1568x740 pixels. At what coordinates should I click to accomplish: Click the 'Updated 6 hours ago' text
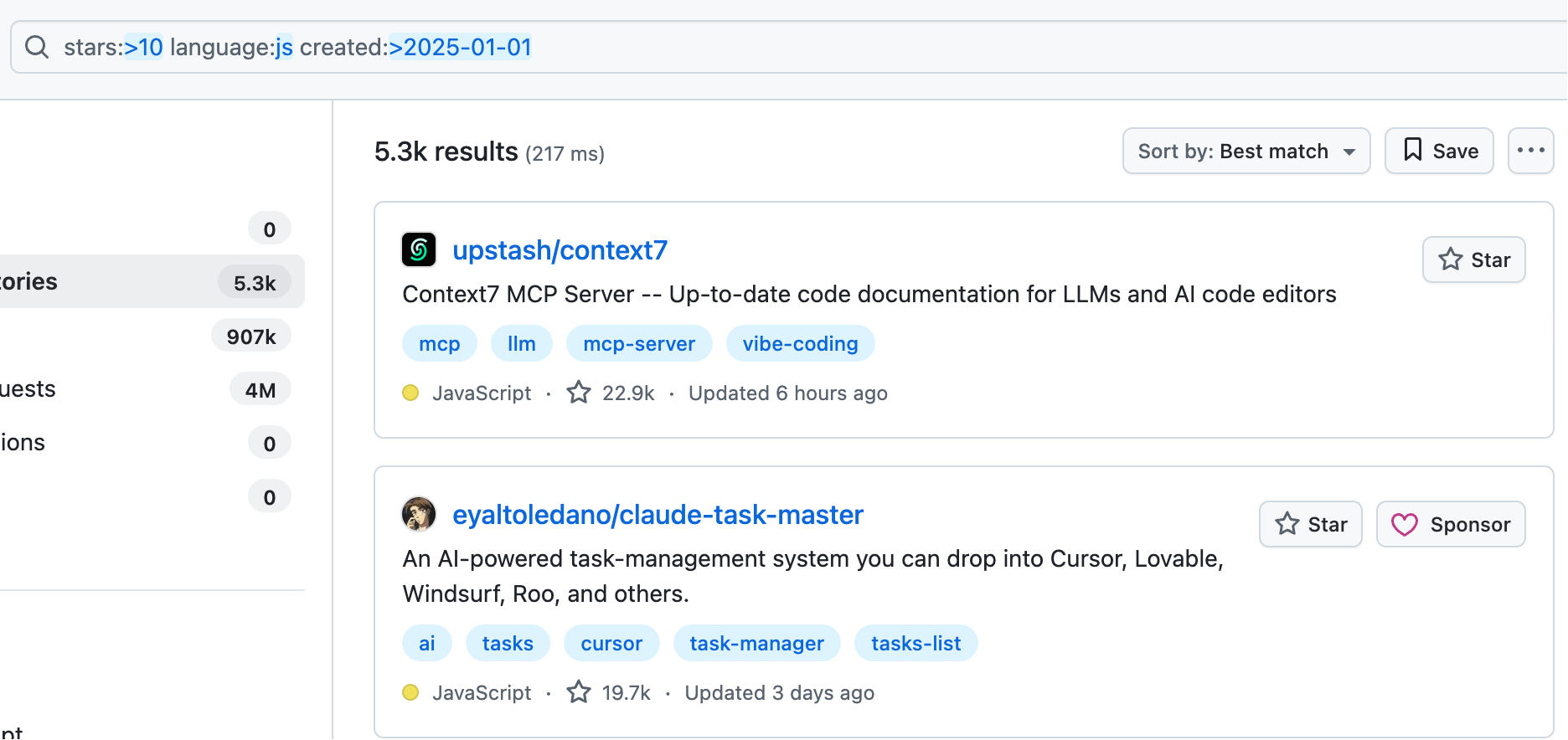click(788, 393)
